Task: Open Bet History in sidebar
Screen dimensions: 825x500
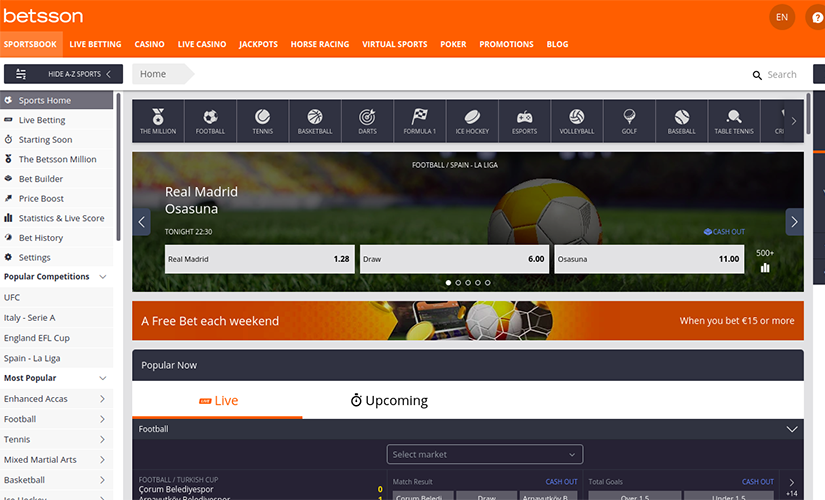Action: tap(57, 238)
